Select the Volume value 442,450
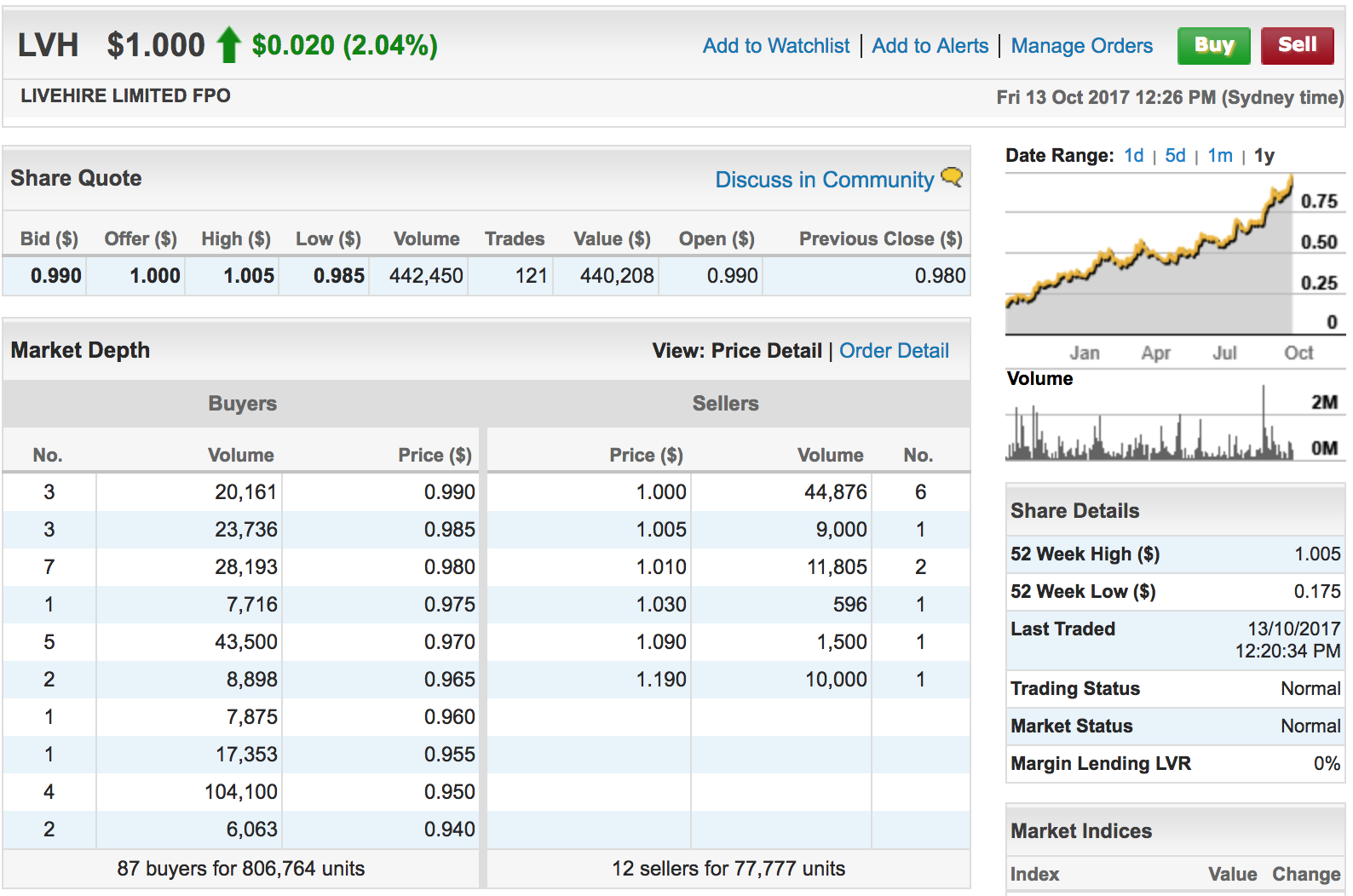Image resolution: width=1353 pixels, height=896 pixels. (426, 276)
